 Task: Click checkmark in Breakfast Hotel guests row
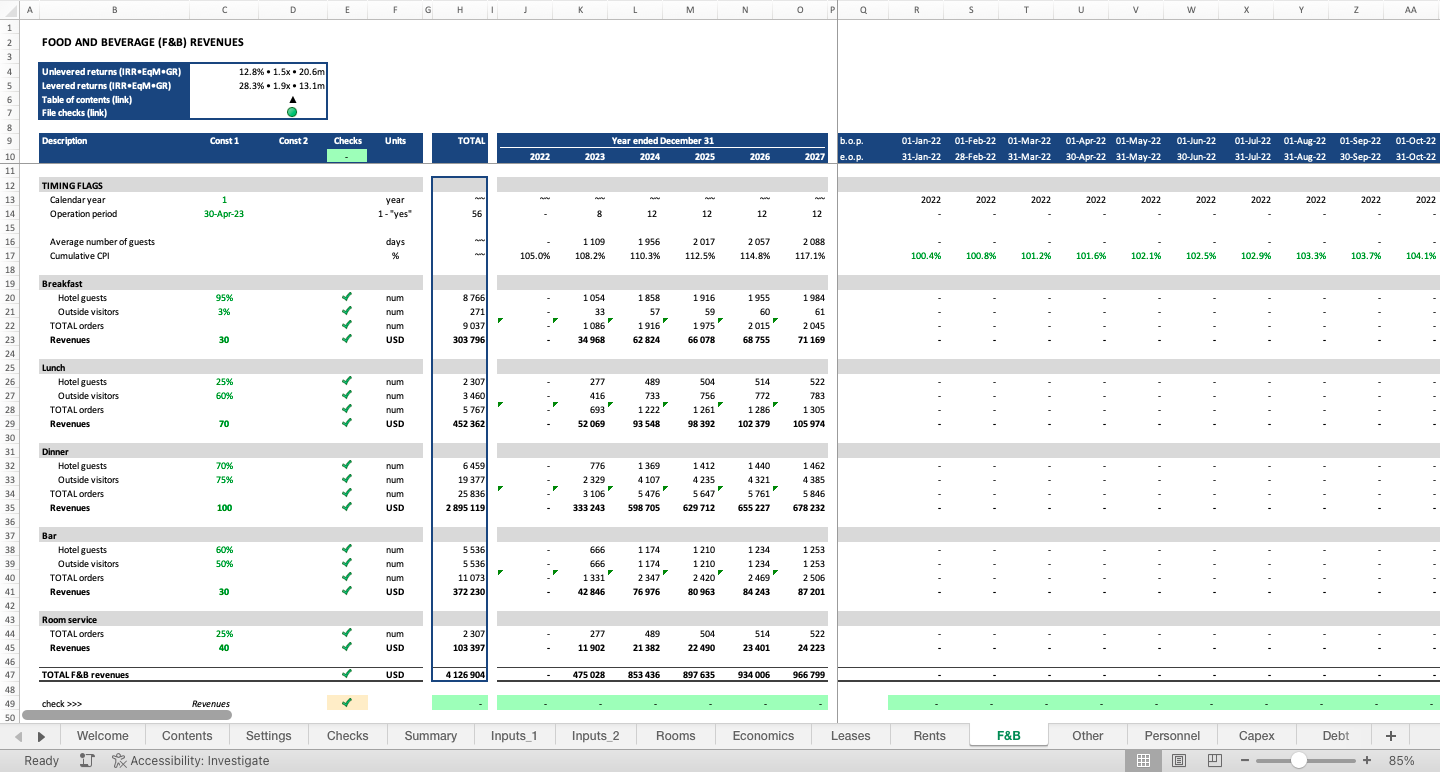[346, 297]
